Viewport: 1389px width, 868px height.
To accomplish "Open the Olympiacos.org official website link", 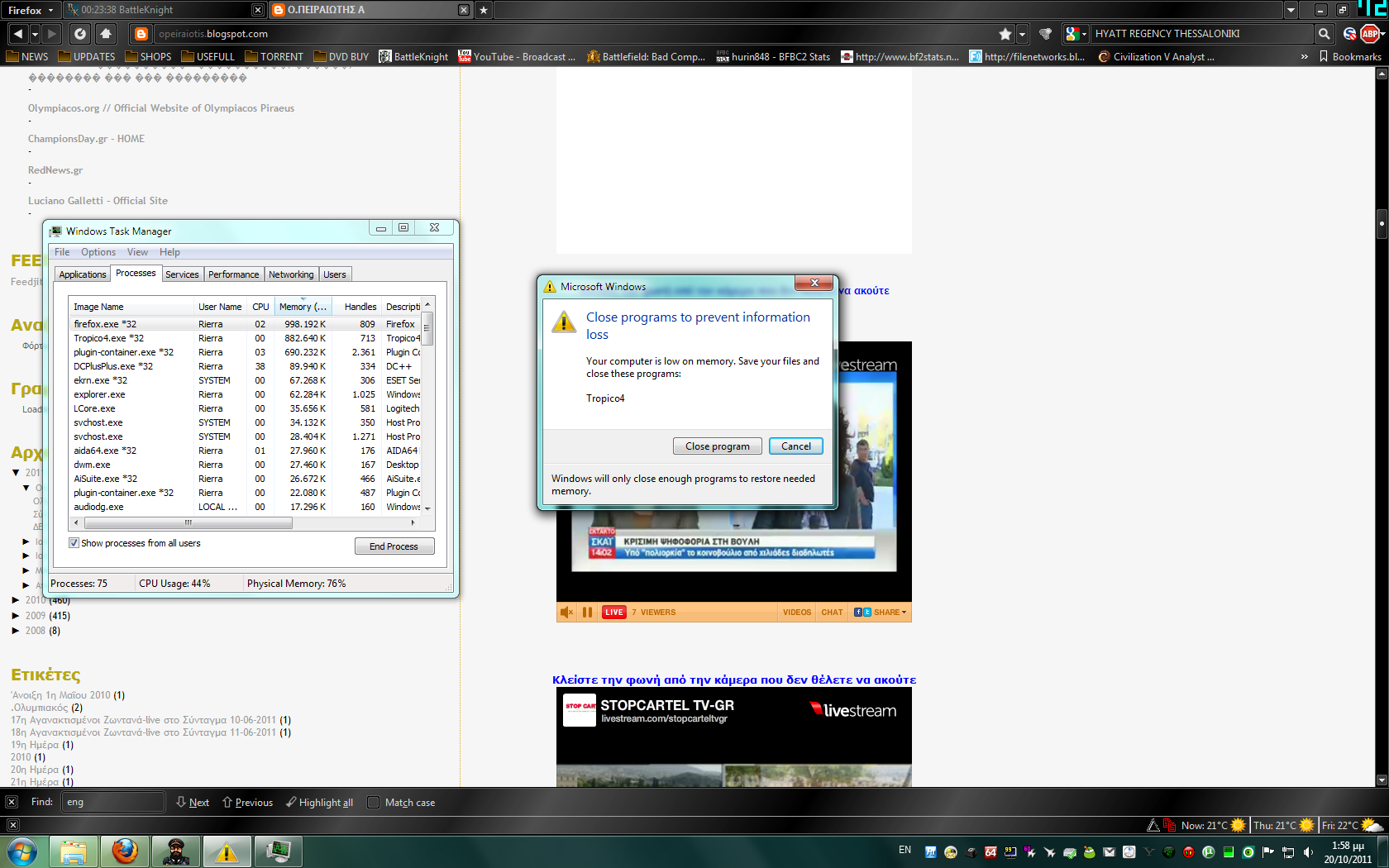I will coord(161,108).
